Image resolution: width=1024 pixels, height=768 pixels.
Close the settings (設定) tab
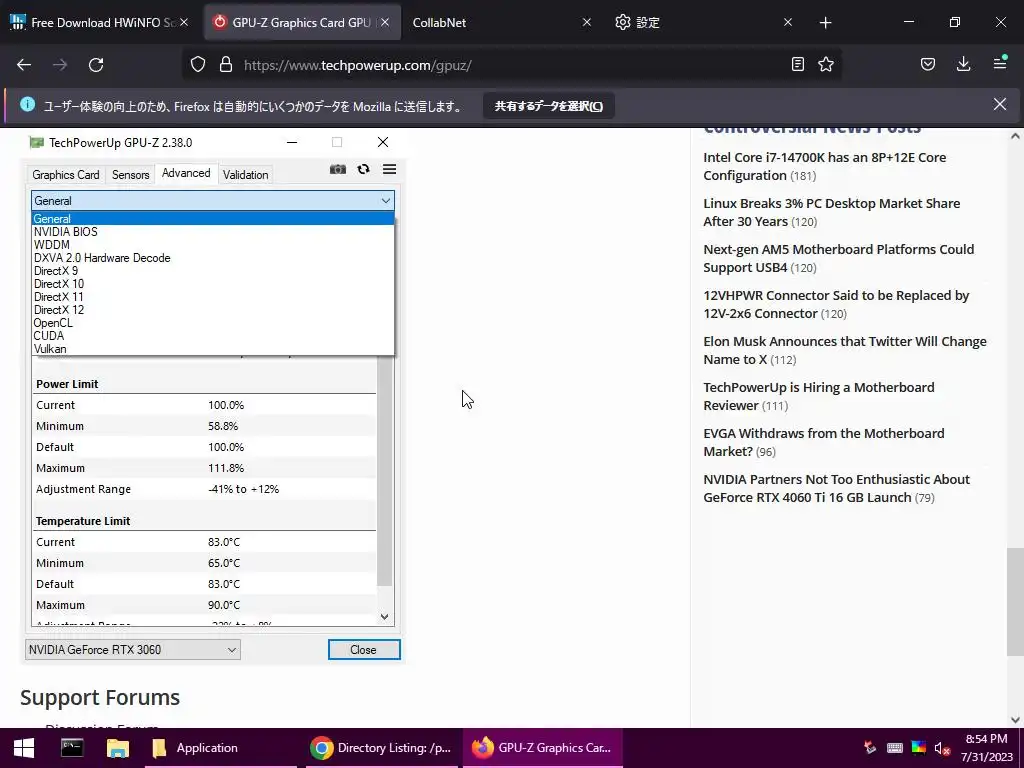coord(788,22)
